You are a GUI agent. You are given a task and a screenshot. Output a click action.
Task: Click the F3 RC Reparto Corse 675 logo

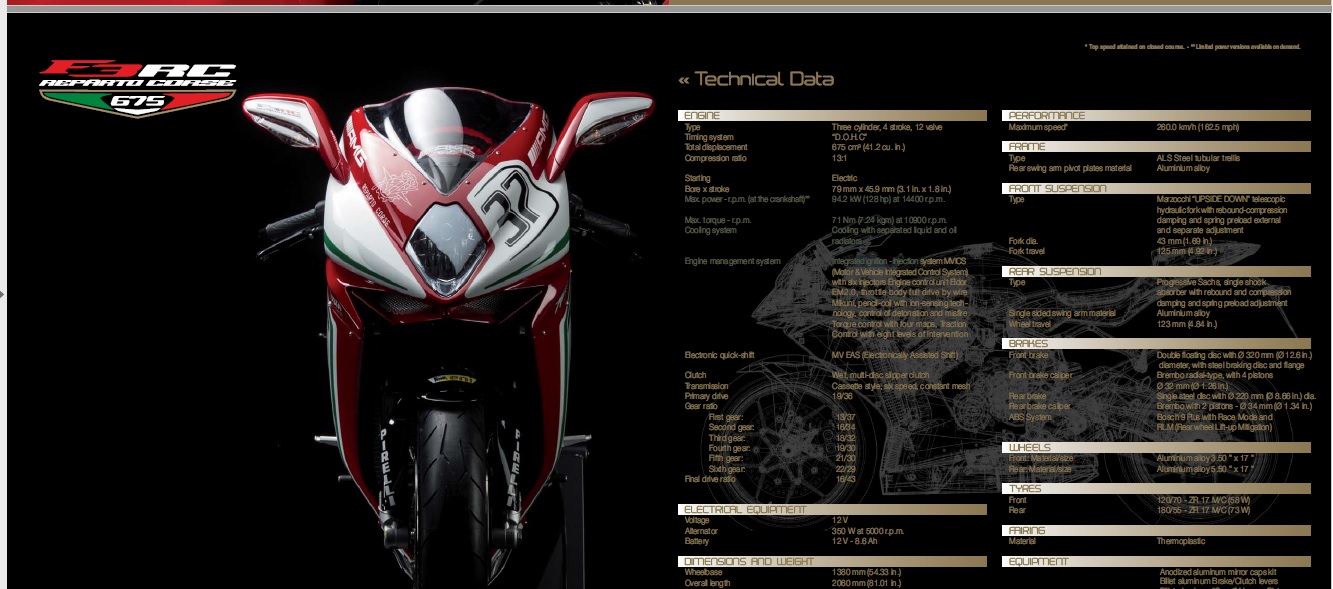137,89
